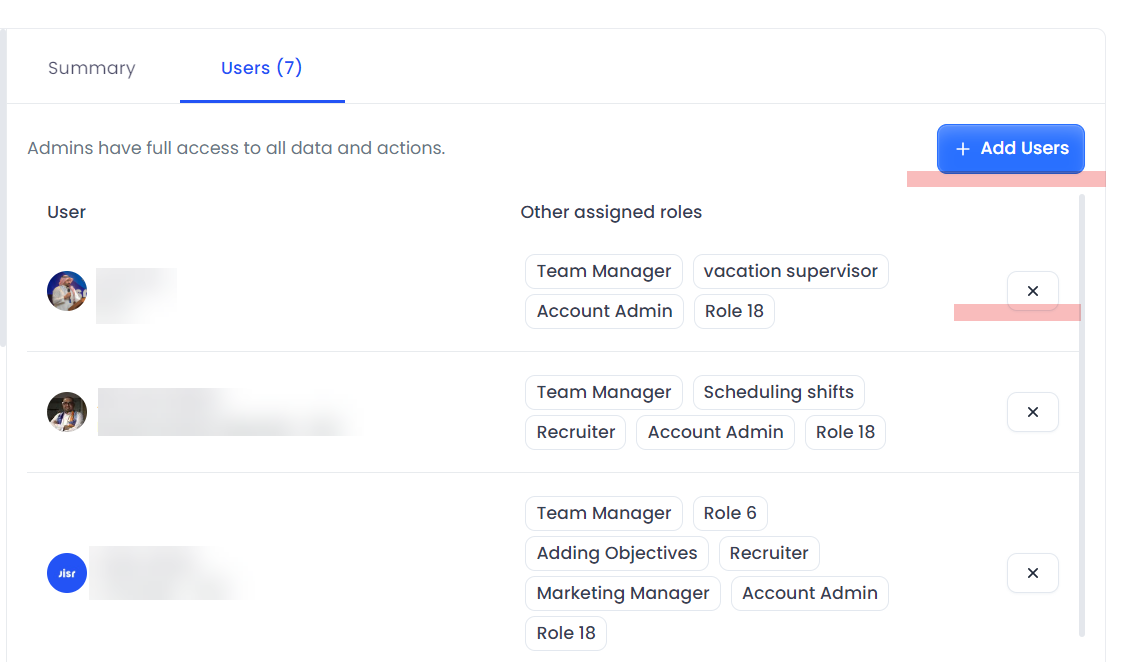Click the Scheduling shifts role tag

(x=778, y=392)
